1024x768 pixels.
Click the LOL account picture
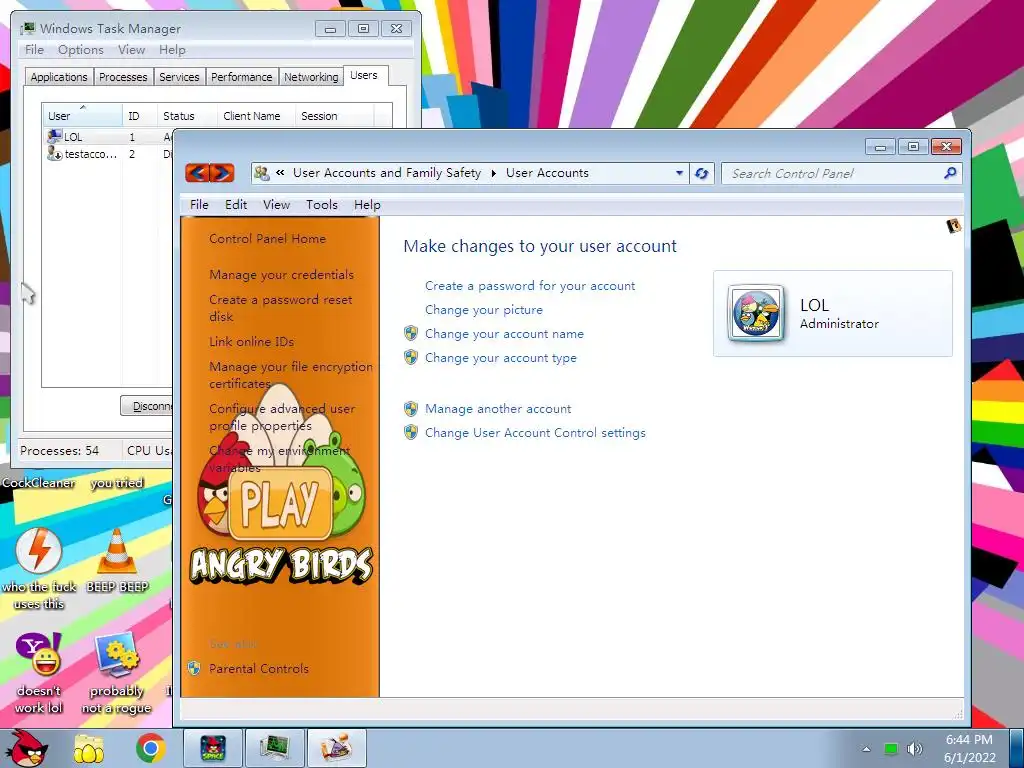[756, 313]
